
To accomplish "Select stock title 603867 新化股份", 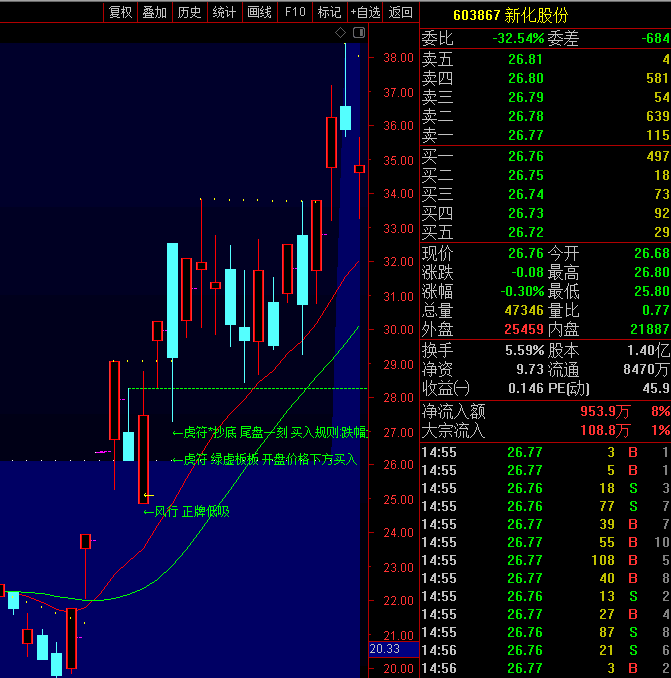I will (510, 16).
